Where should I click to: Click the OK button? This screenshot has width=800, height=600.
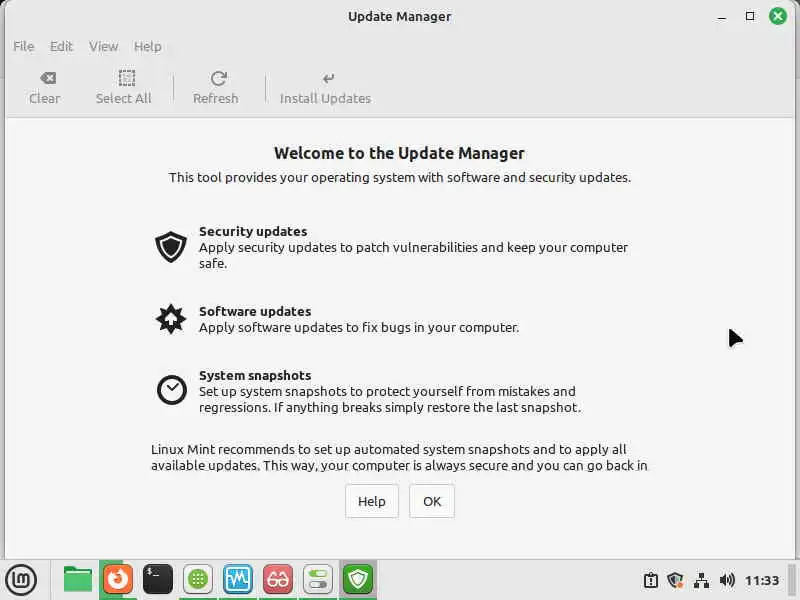(432, 502)
